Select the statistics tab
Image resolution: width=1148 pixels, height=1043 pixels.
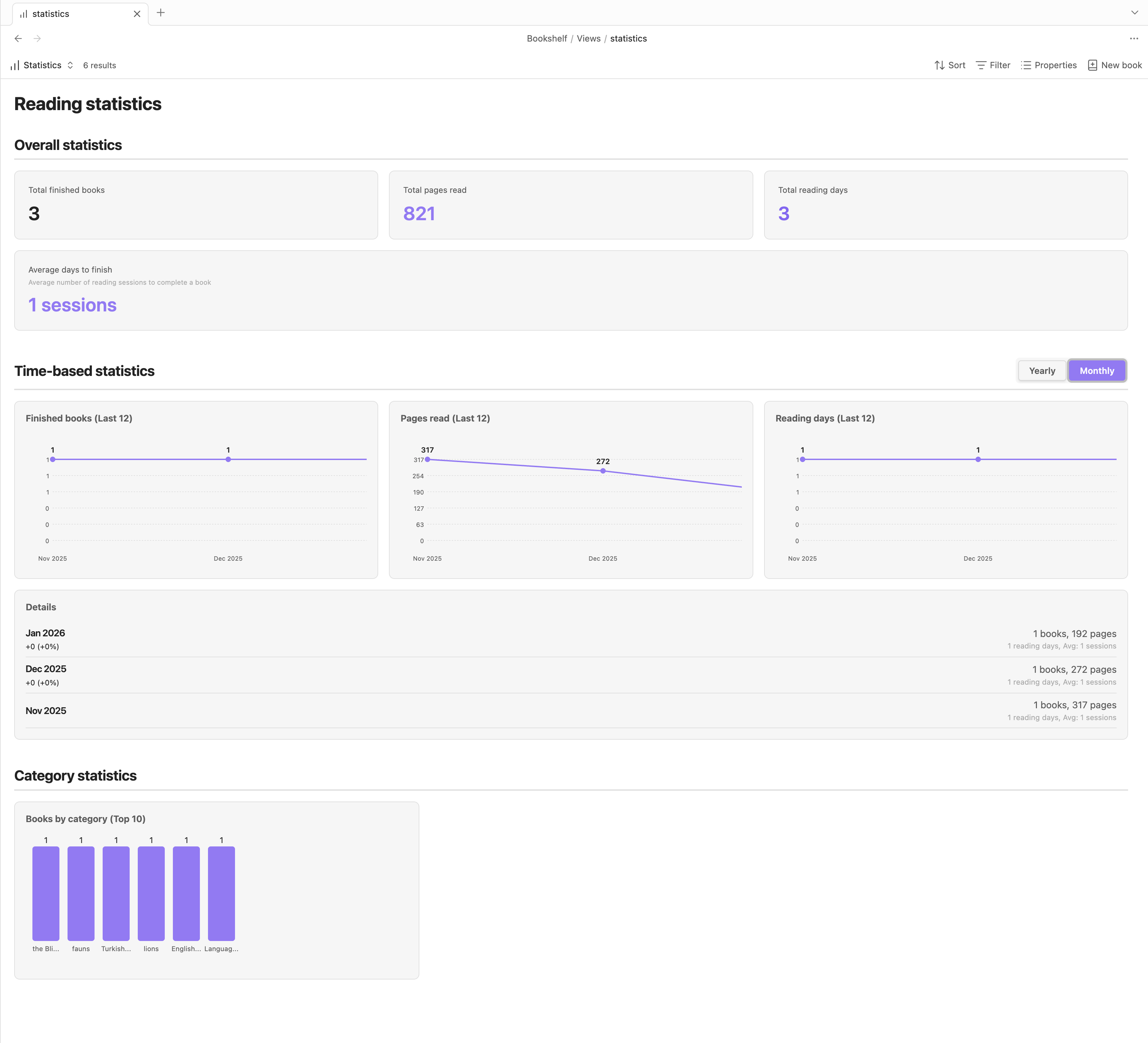51,14
